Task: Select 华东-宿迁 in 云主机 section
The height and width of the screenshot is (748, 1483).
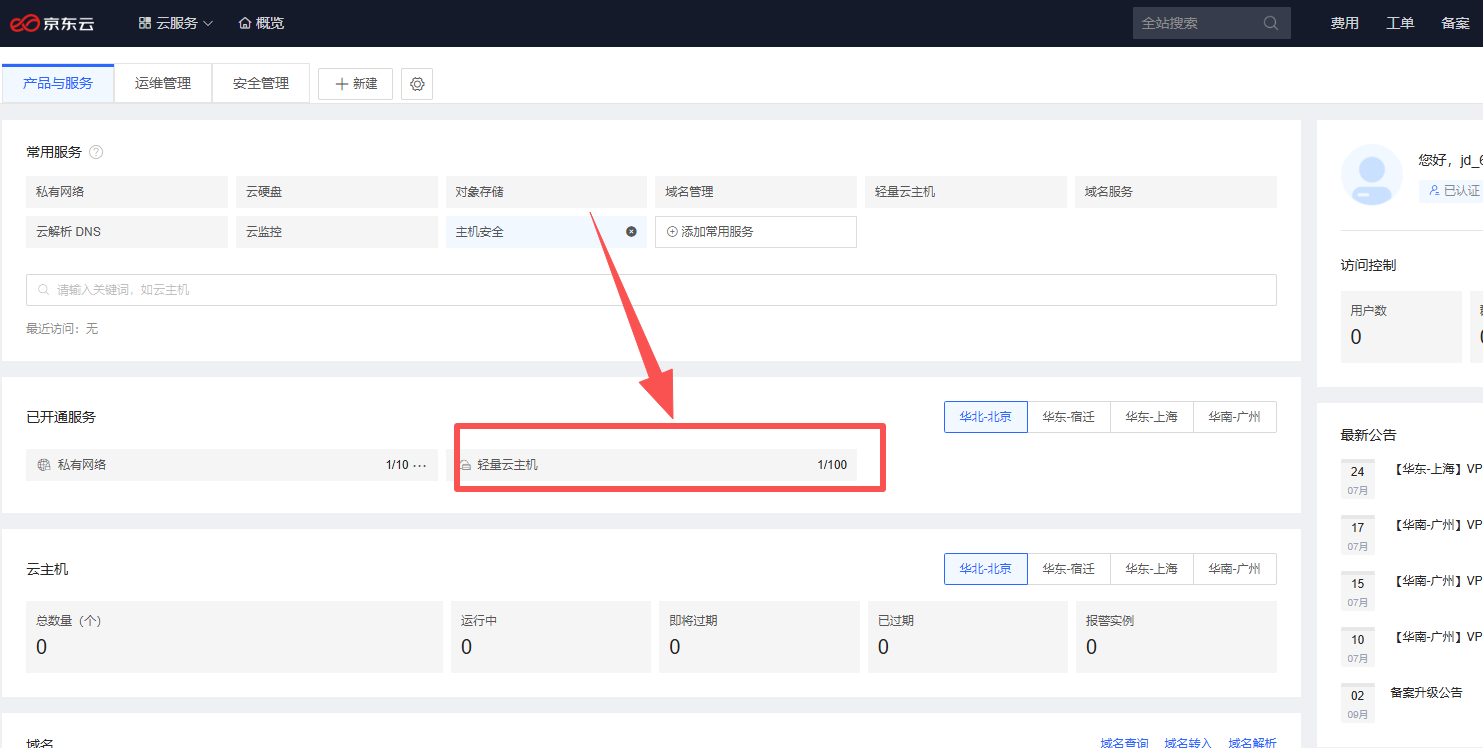Action: (1069, 569)
